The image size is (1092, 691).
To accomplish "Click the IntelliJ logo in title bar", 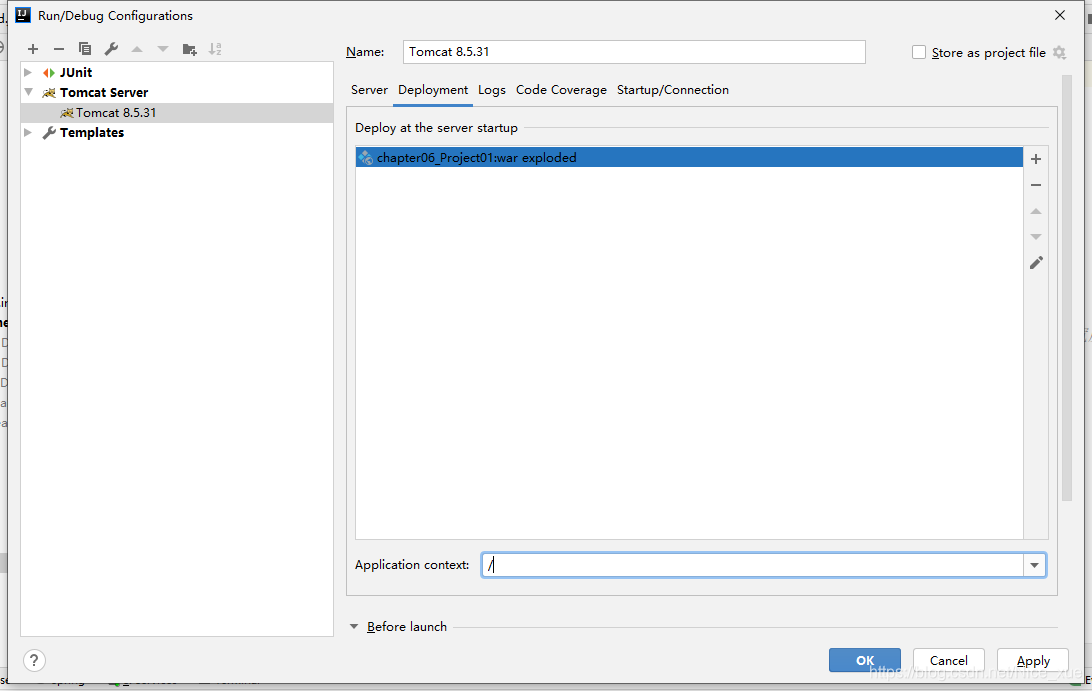I will tap(23, 15).
